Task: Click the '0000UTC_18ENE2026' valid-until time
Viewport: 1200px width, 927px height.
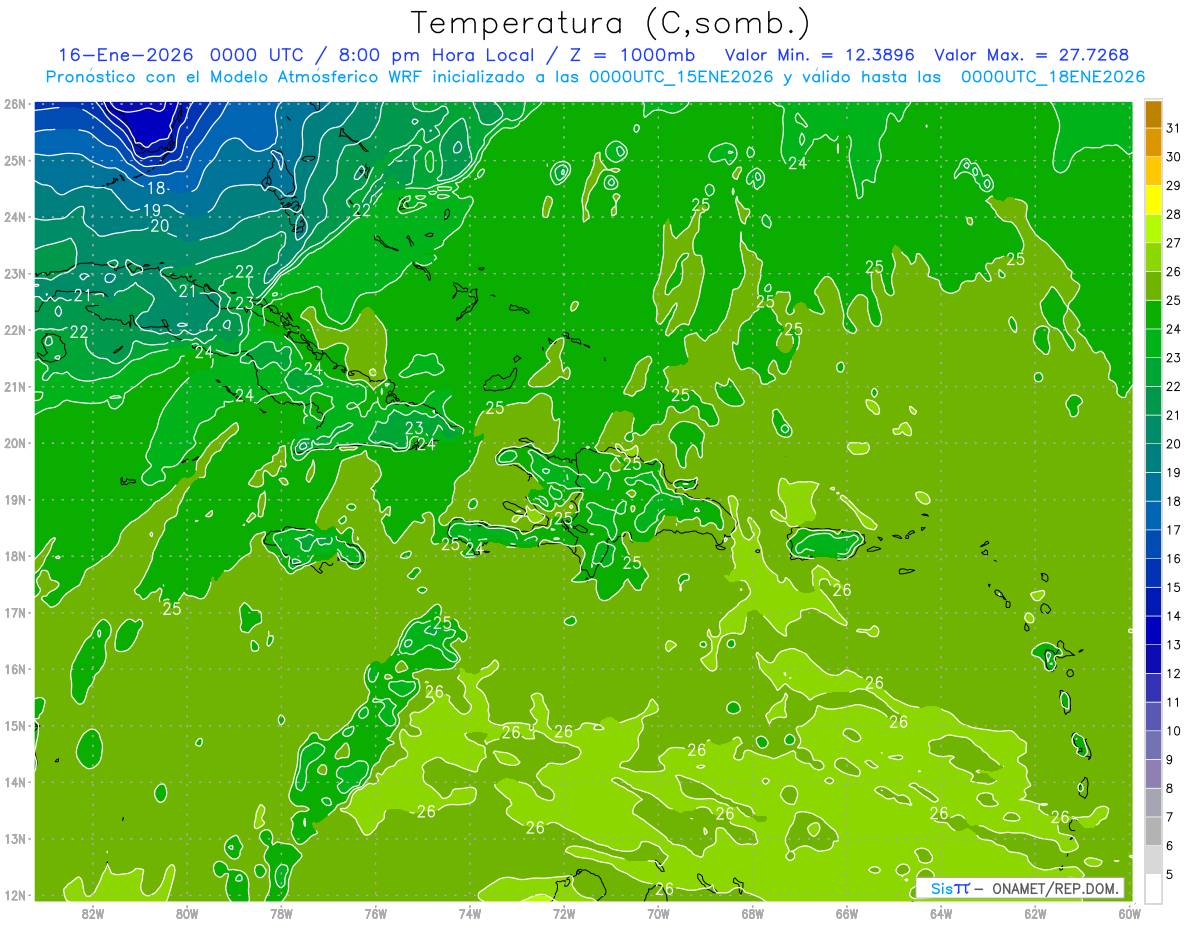Action: pyautogui.click(x=1053, y=77)
